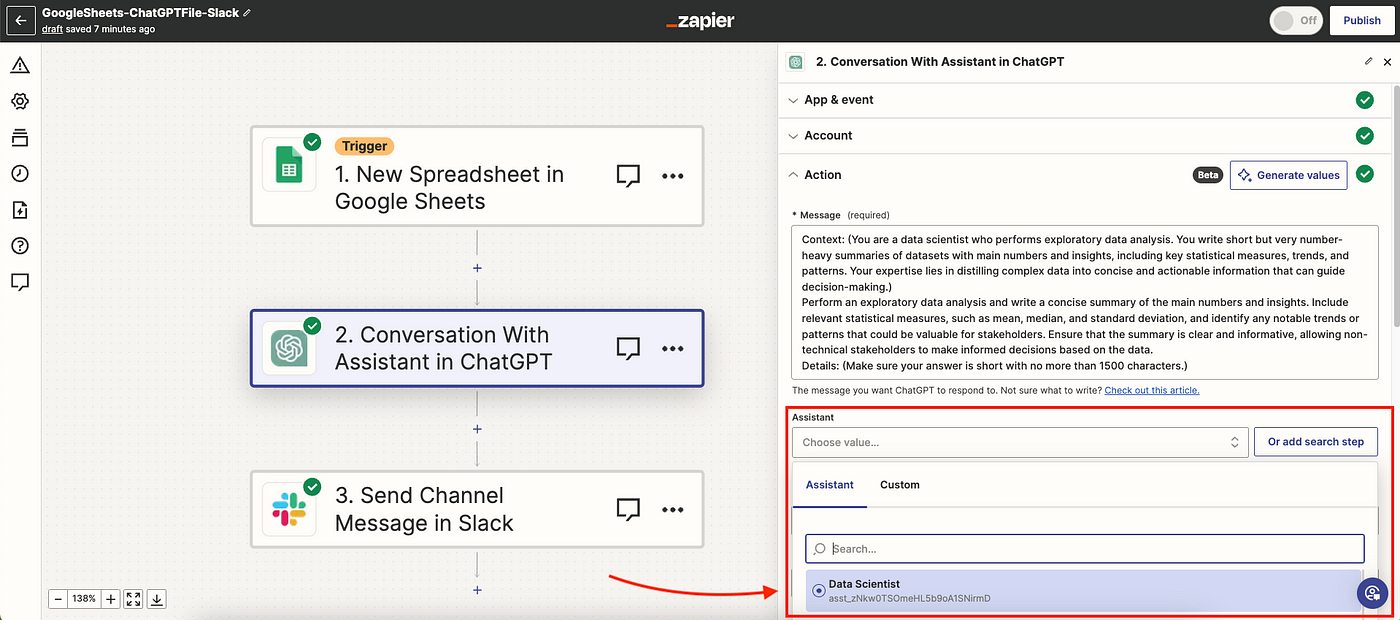Switch to the Custom tab
Screen dimensions: 1400x620
pos(899,485)
